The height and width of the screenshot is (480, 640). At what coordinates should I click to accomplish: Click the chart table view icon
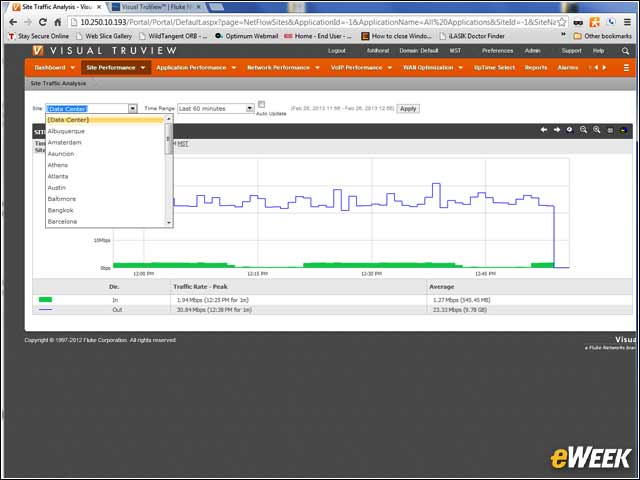[610, 130]
